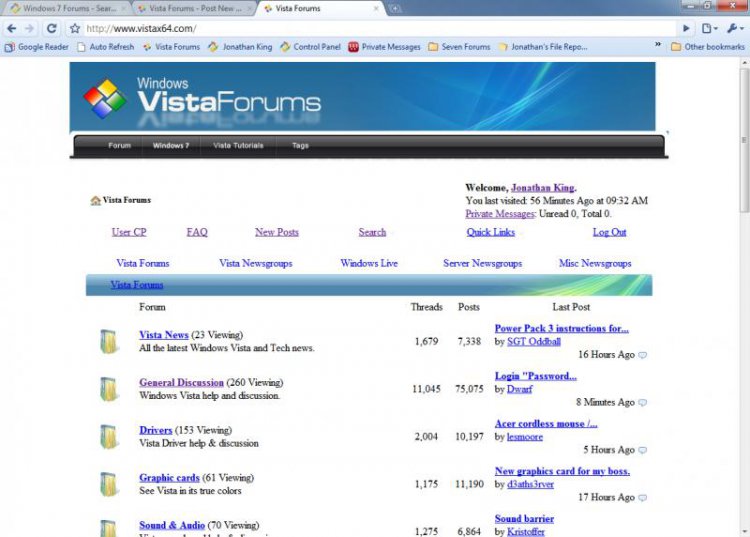Viewport: 750px width, 537px height.
Task: Click the vertical scrollbar thumb
Action: 744,140
